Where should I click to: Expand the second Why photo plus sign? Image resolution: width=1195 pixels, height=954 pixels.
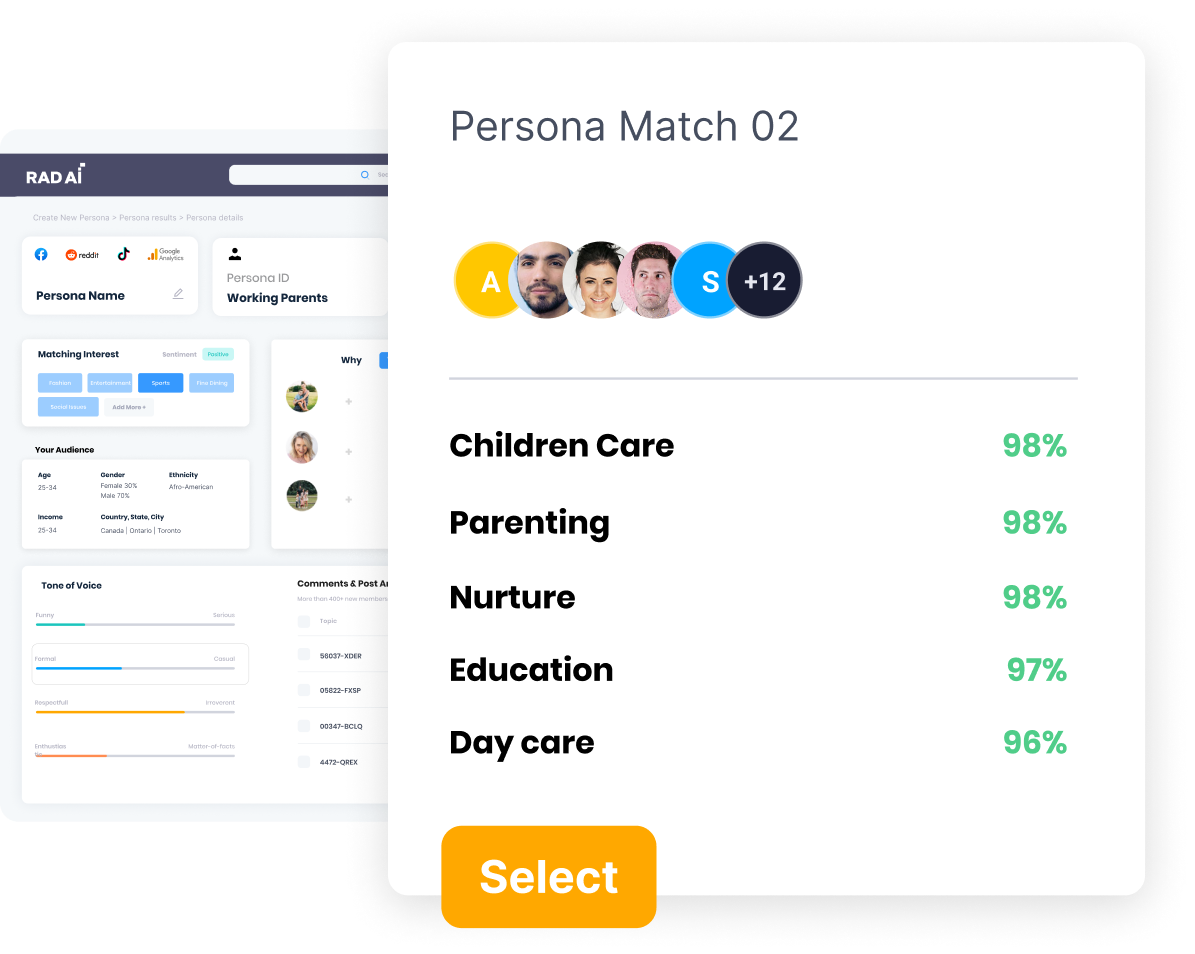(348, 452)
